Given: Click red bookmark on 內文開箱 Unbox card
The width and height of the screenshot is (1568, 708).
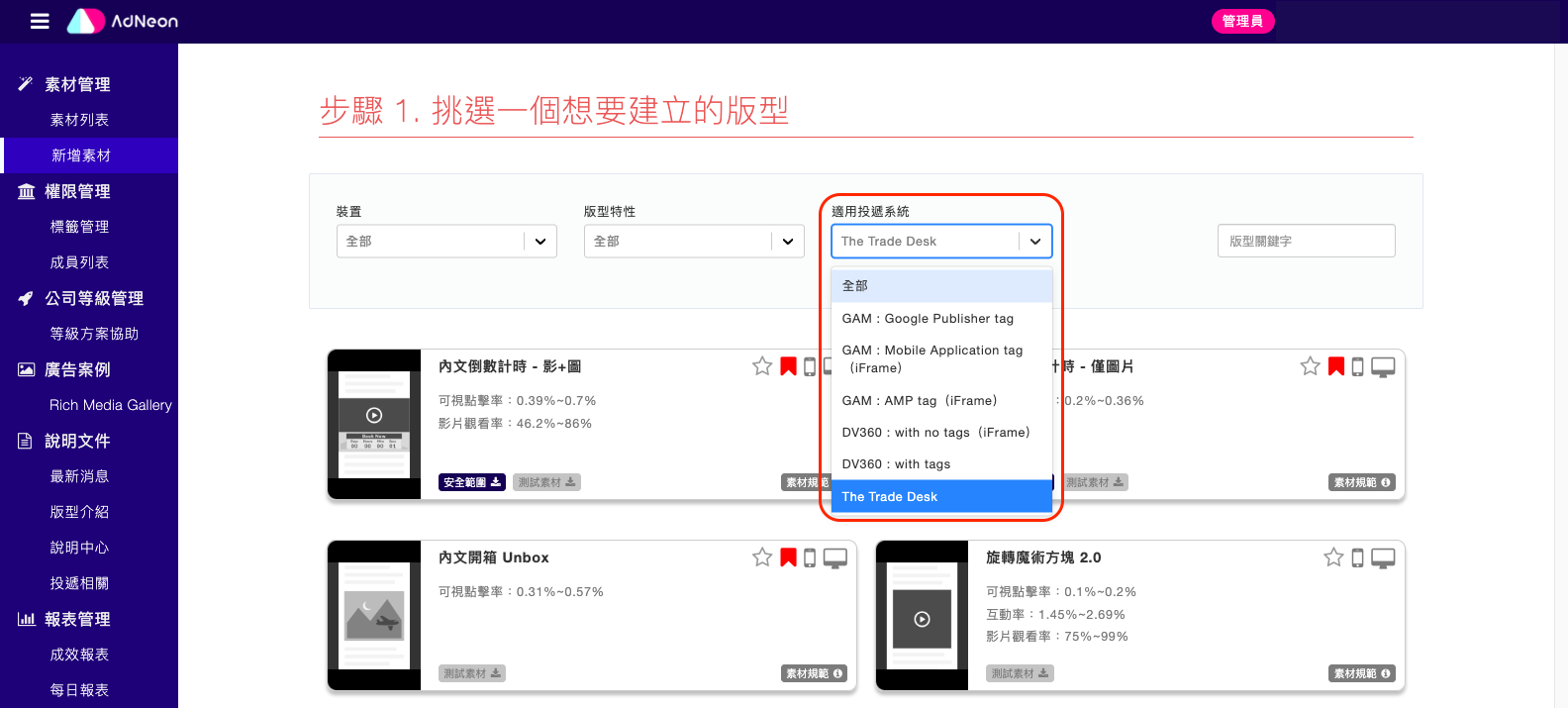Looking at the screenshot, I should [x=788, y=557].
